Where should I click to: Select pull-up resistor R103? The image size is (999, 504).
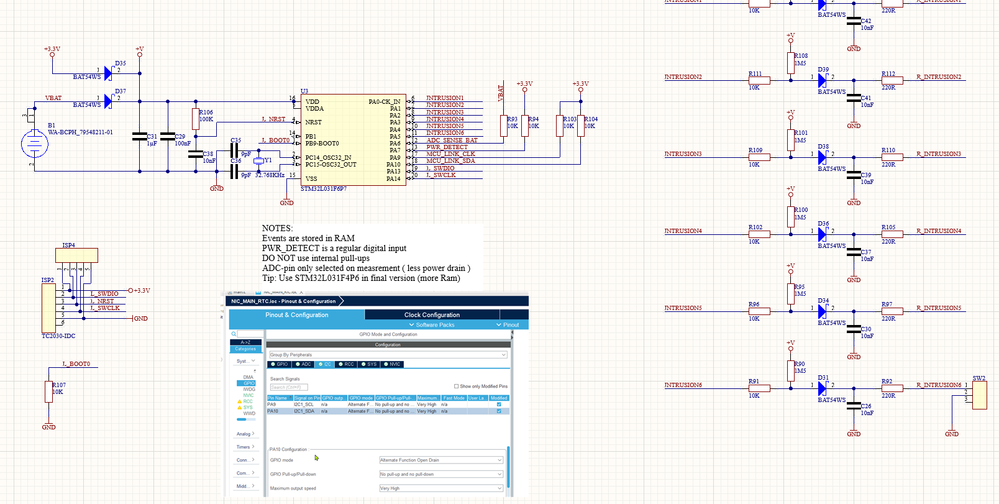(560, 126)
